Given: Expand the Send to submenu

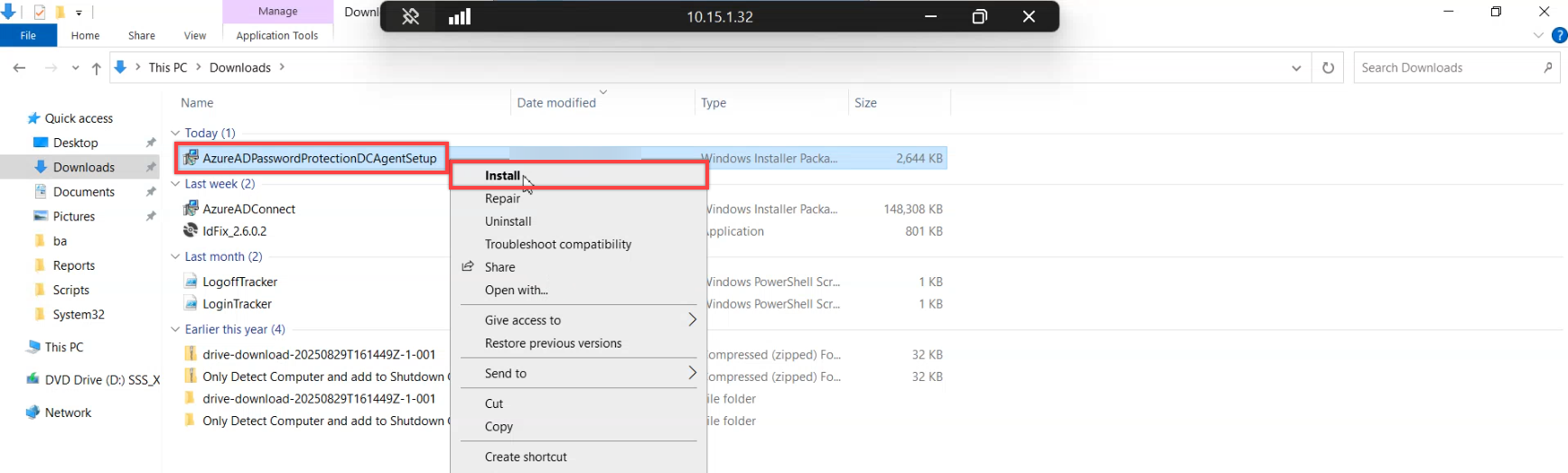Looking at the screenshot, I should click(578, 374).
